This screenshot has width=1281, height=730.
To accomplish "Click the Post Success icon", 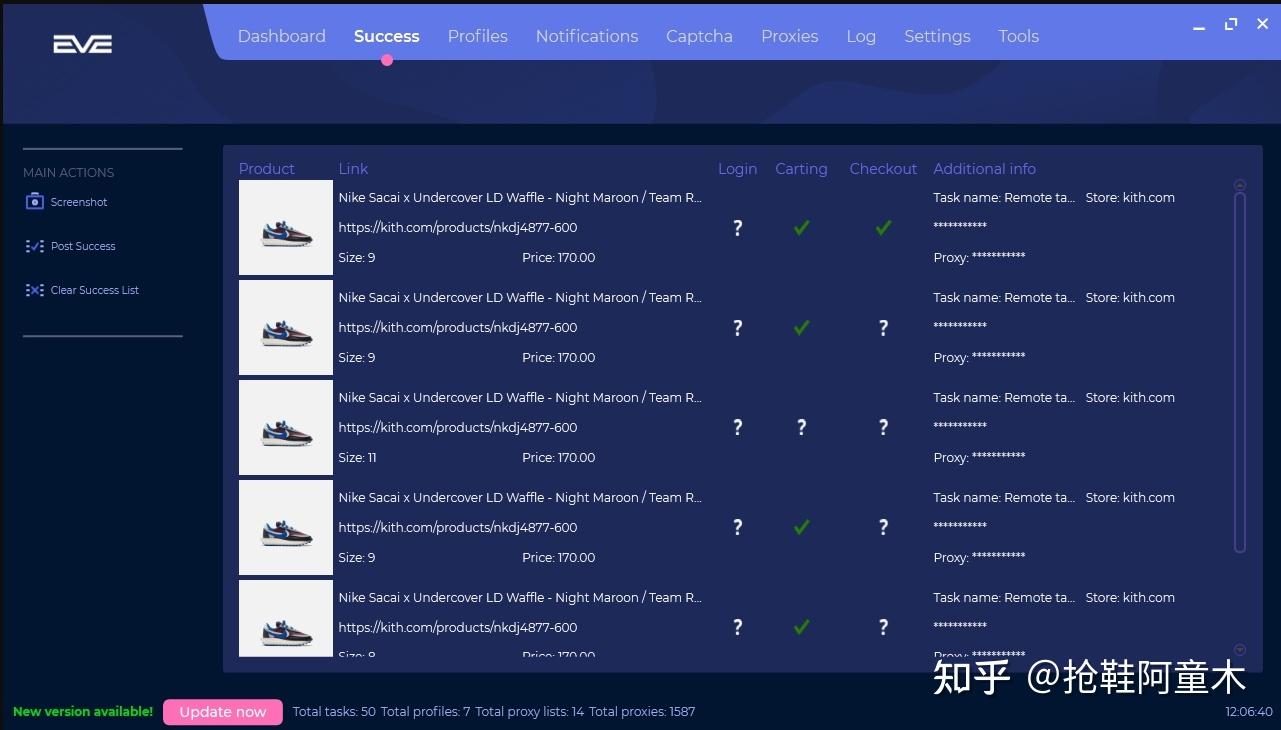I will coord(34,246).
